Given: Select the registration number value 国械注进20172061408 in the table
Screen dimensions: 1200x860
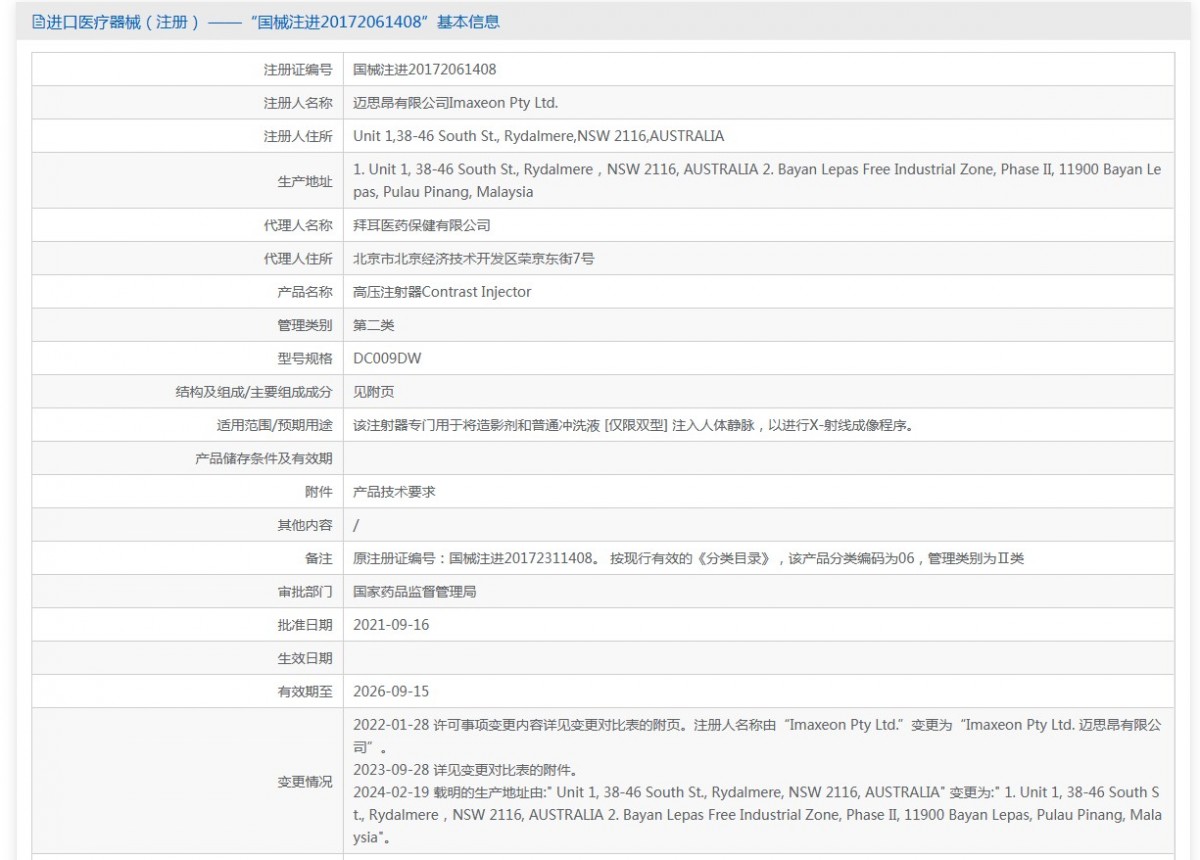Looking at the screenshot, I should pyautogui.click(x=425, y=69).
